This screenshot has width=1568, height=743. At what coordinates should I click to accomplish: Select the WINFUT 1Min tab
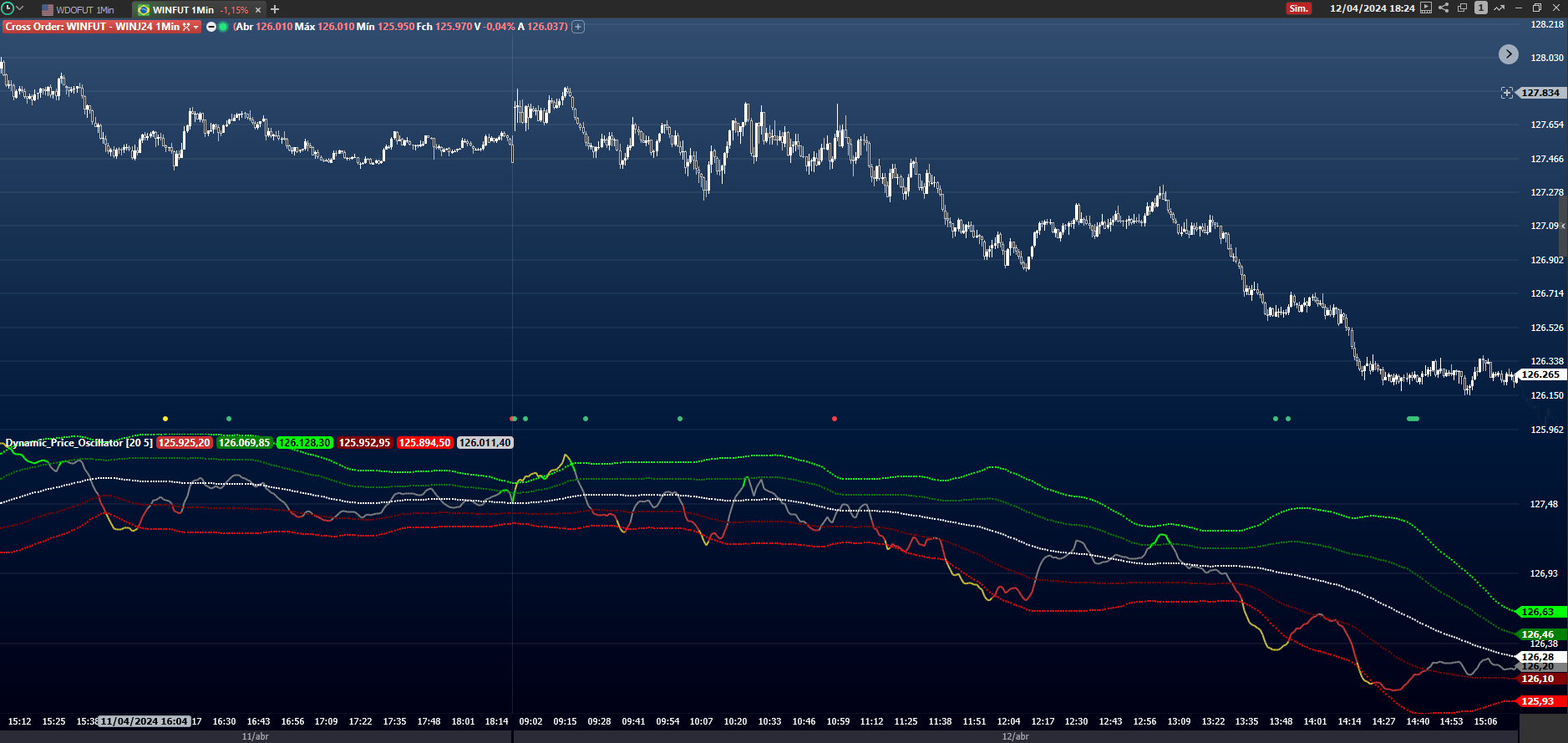[183, 10]
